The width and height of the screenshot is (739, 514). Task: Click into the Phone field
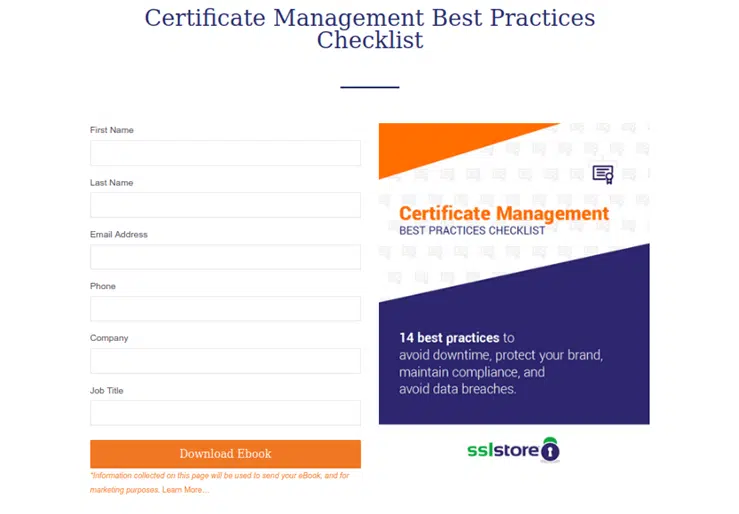pyautogui.click(x=225, y=309)
